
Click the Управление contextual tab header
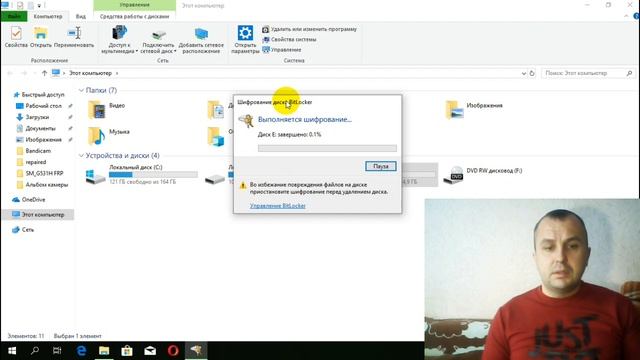(x=135, y=5)
